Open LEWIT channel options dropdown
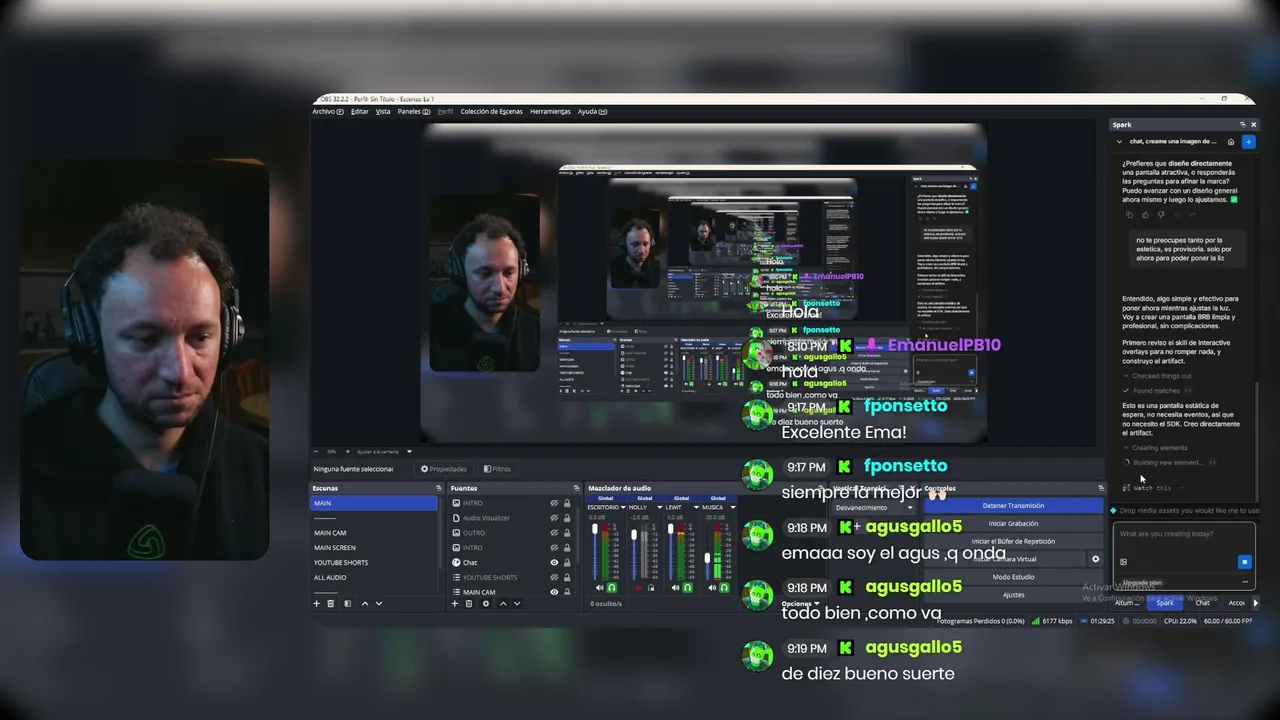Screen dimensions: 1280x720 [x=697, y=507]
